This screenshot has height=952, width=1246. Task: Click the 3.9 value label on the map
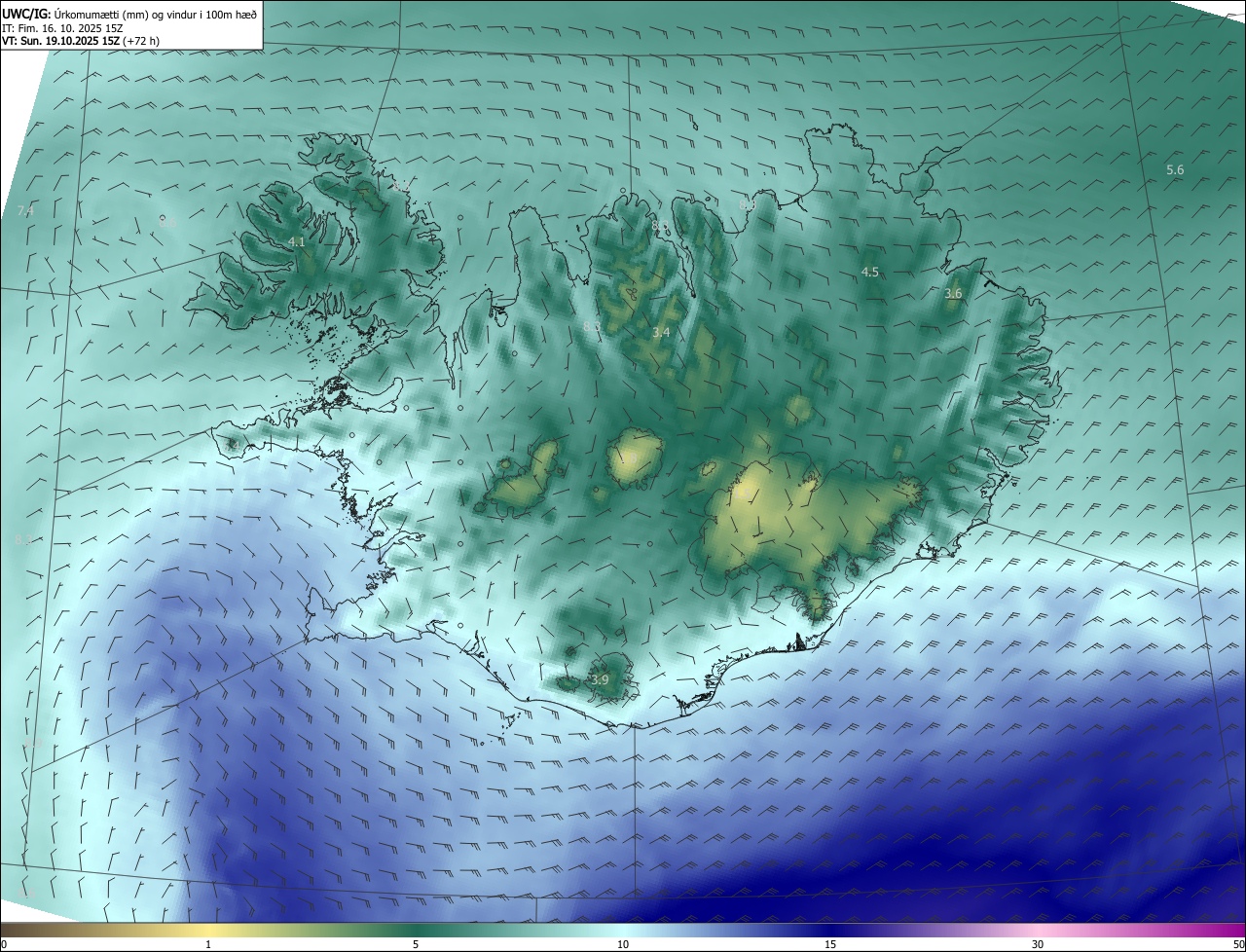[600, 679]
